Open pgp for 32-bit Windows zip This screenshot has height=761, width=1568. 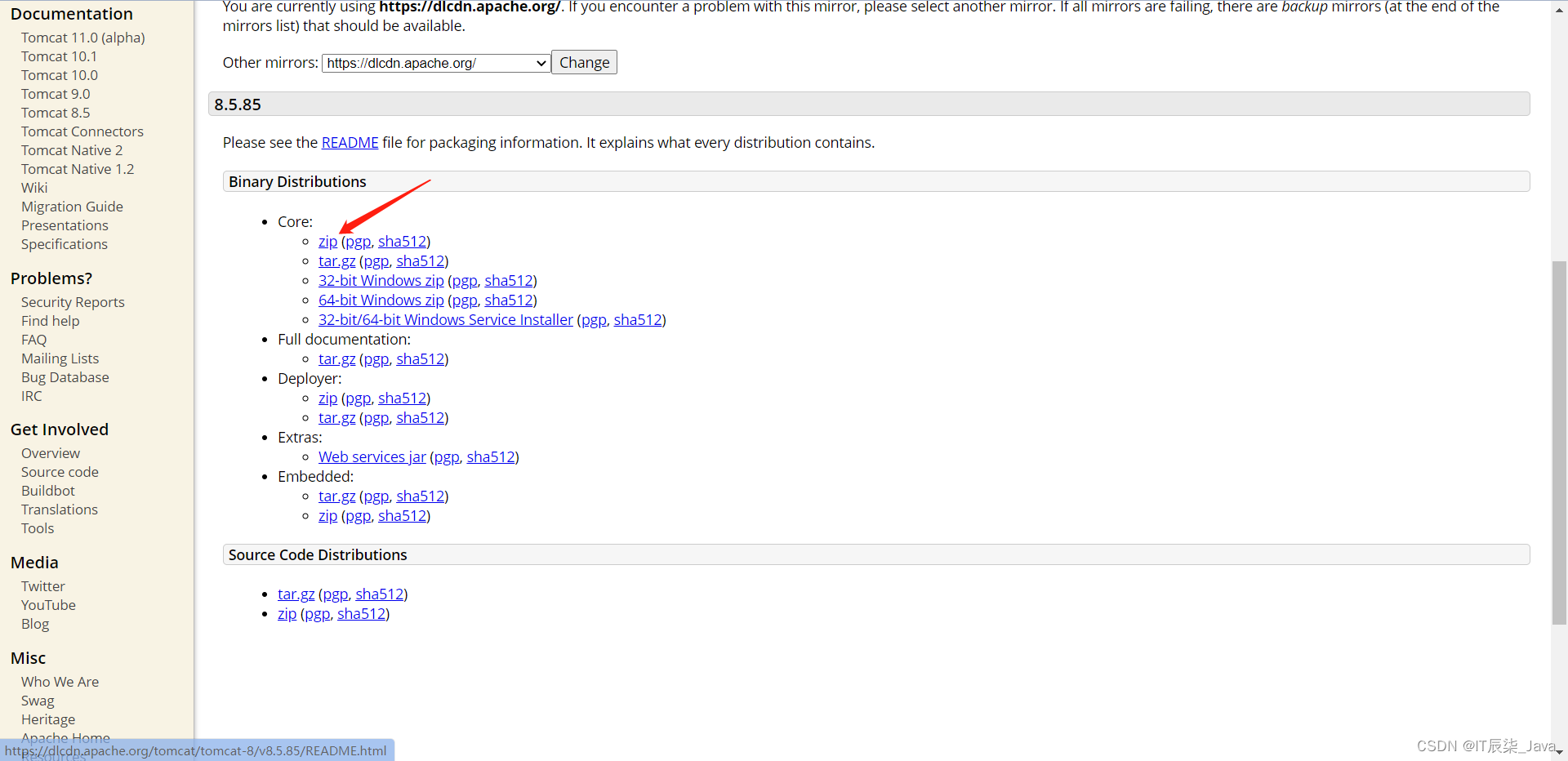pyautogui.click(x=465, y=281)
